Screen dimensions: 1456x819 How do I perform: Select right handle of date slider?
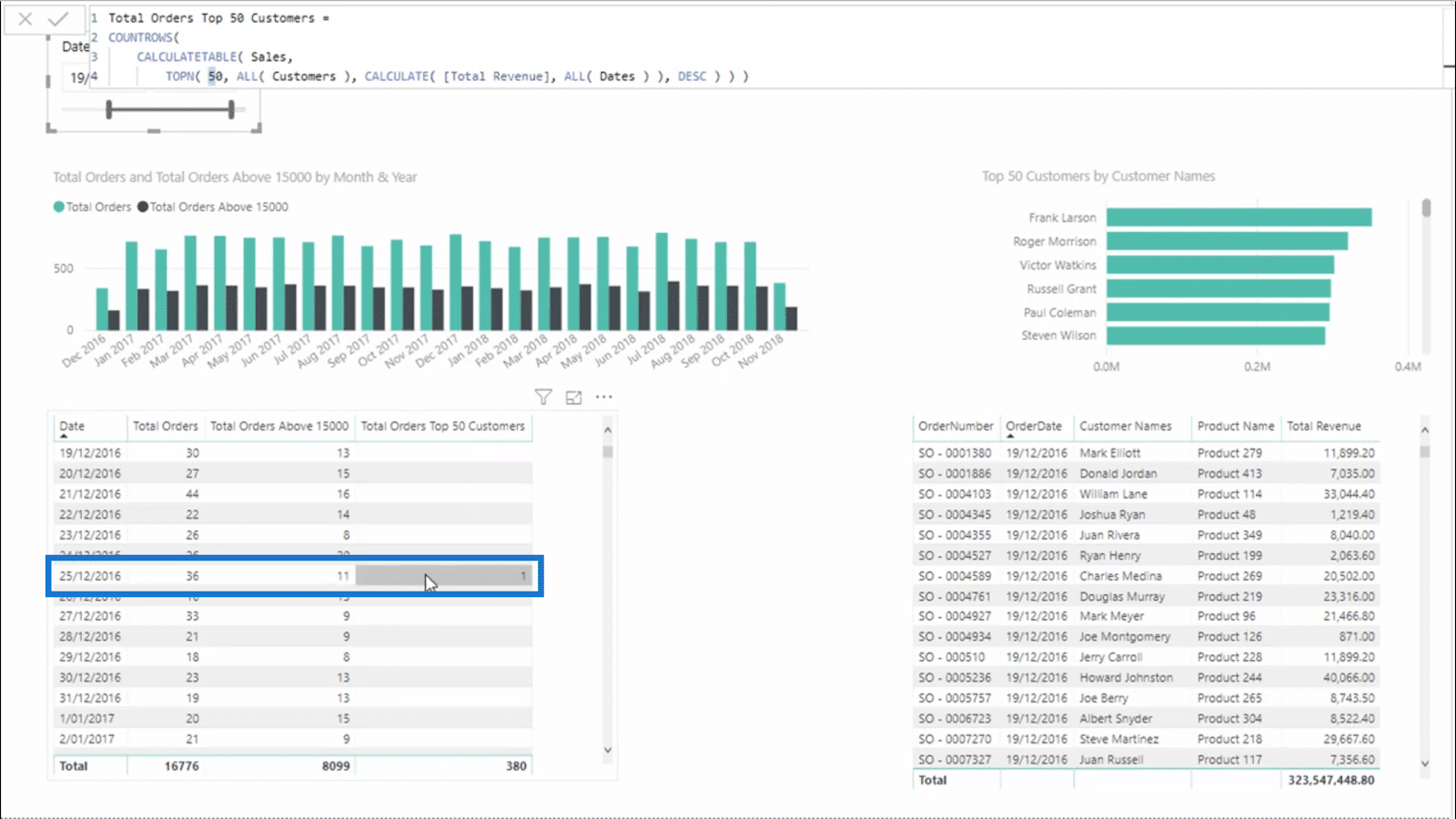pyautogui.click(x=231, y=110)
